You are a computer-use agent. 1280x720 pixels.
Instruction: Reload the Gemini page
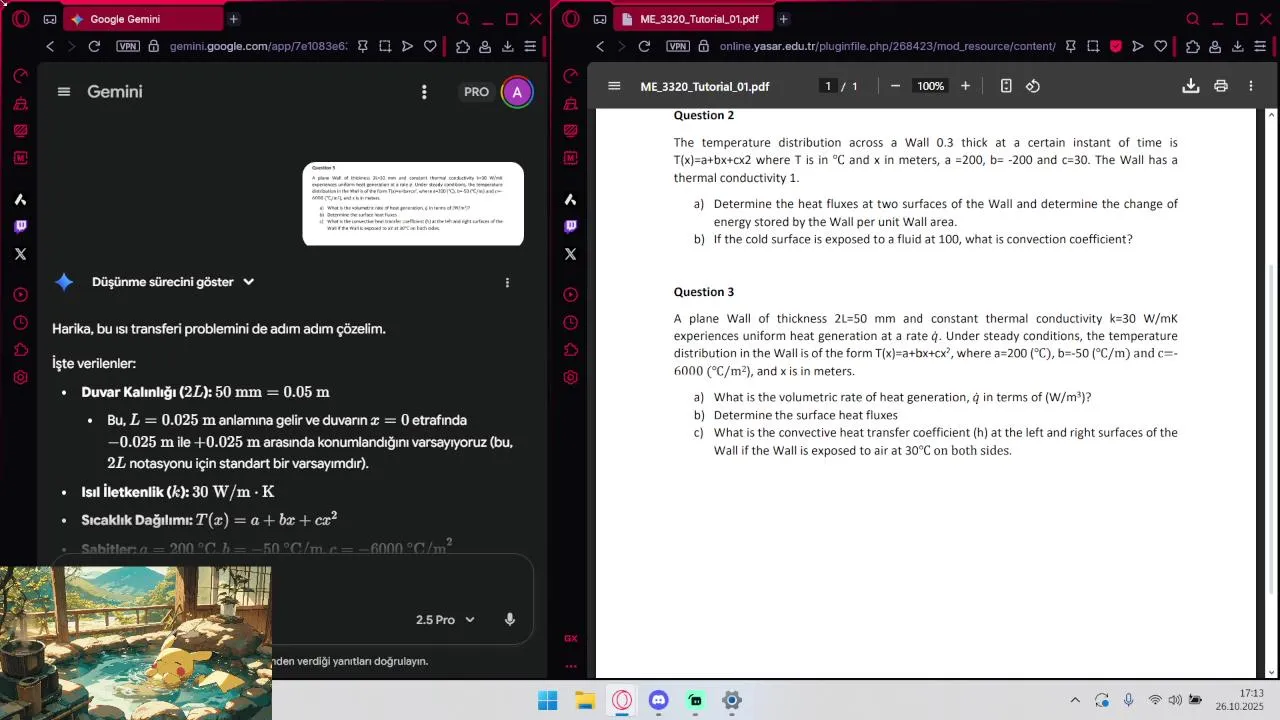click(x=94, y=46)
